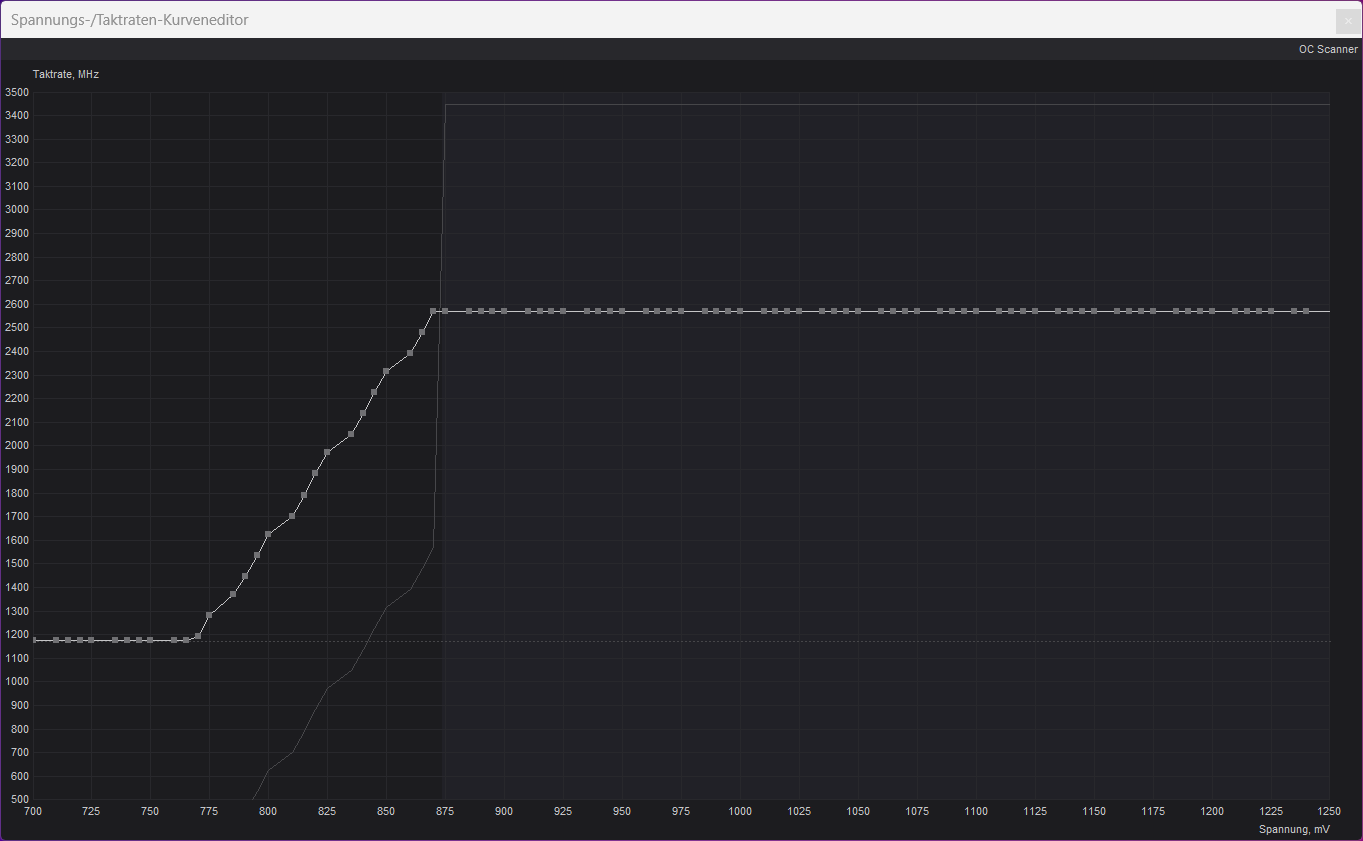Viewport: 1363px width, 841px height.
Task: Select the curve point at 775 mV
Action: point(209,615)
